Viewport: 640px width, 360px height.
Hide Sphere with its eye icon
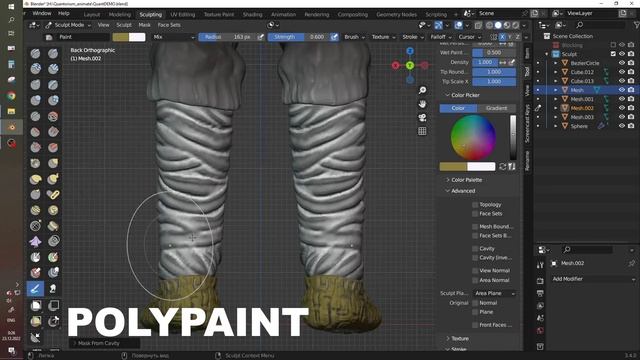pos(622,126)
